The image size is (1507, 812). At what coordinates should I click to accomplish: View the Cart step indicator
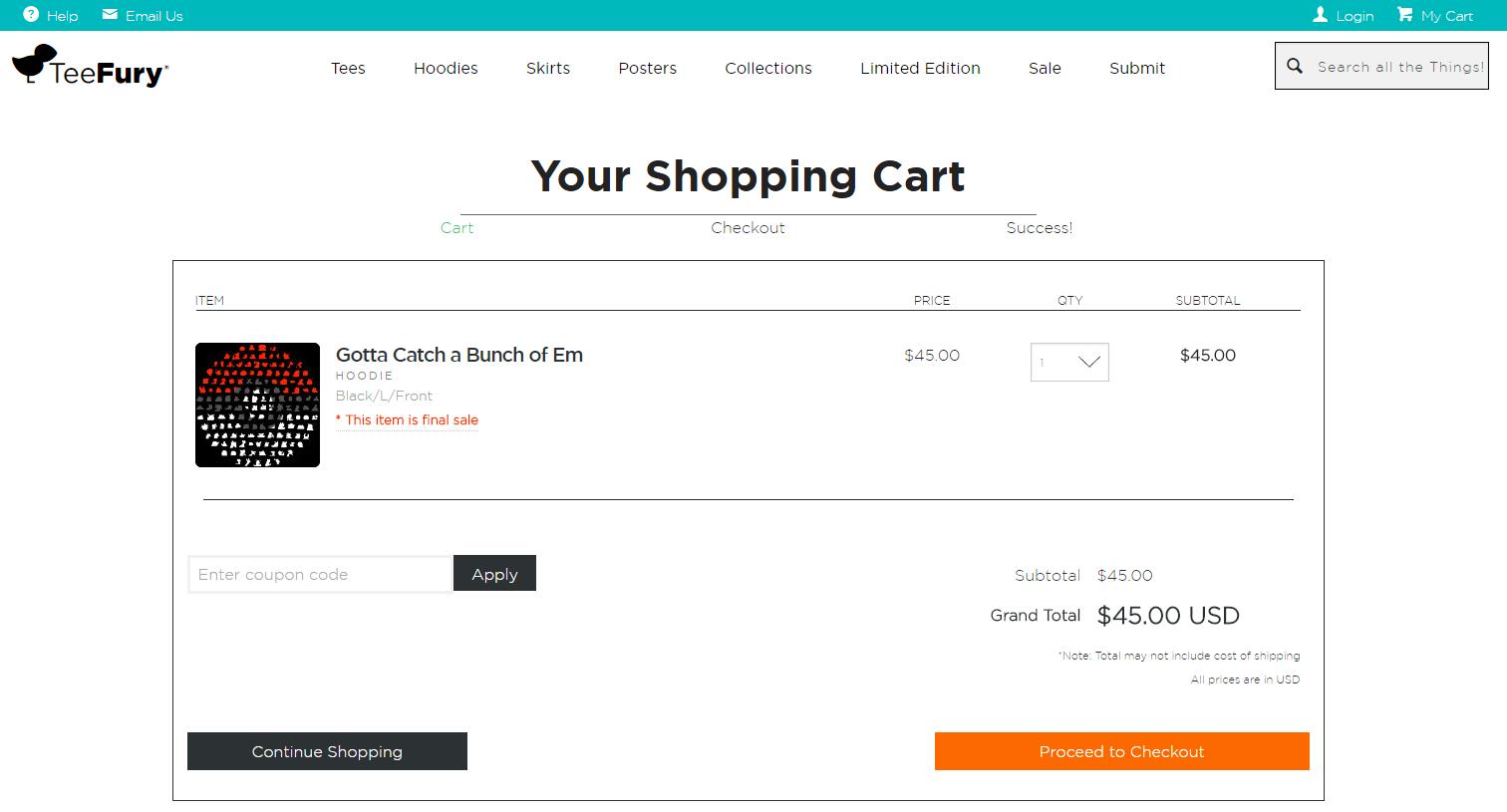[x=456, y=227]
